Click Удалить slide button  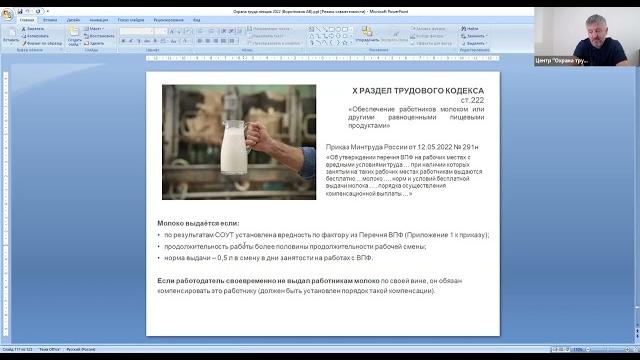click(x=94, y=43)
